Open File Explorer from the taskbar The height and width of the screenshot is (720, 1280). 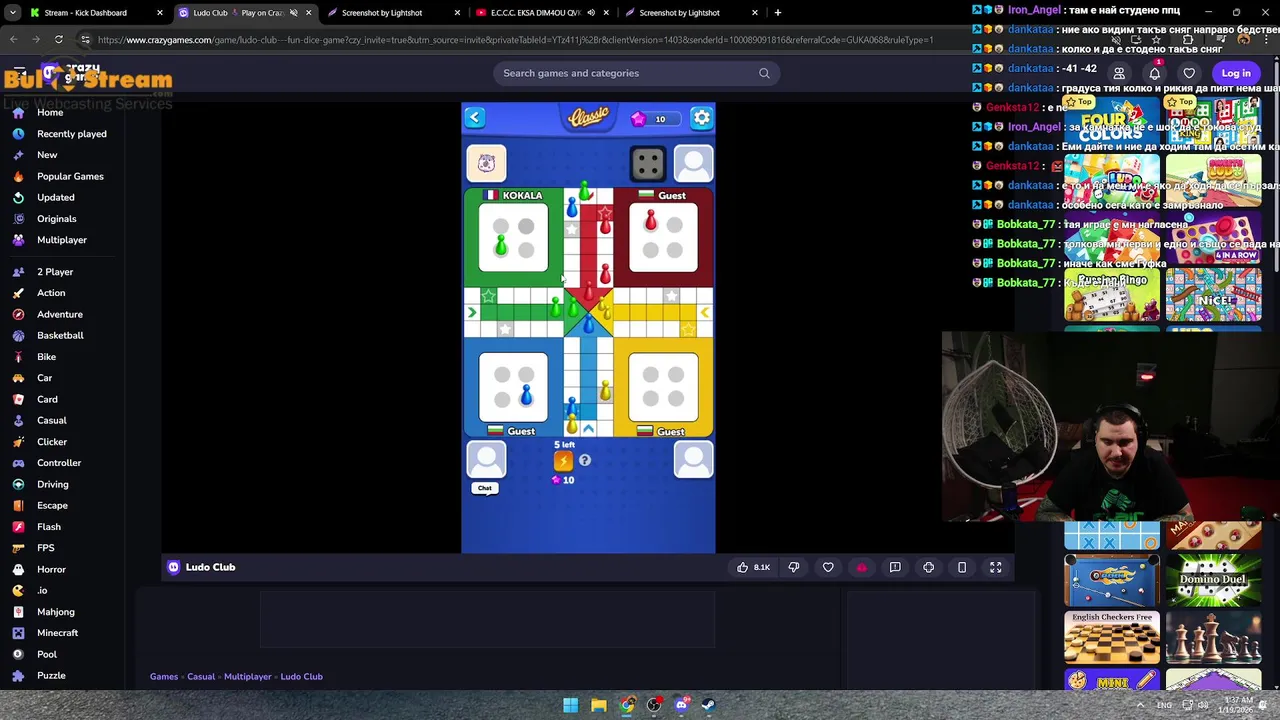click(598, 706)
